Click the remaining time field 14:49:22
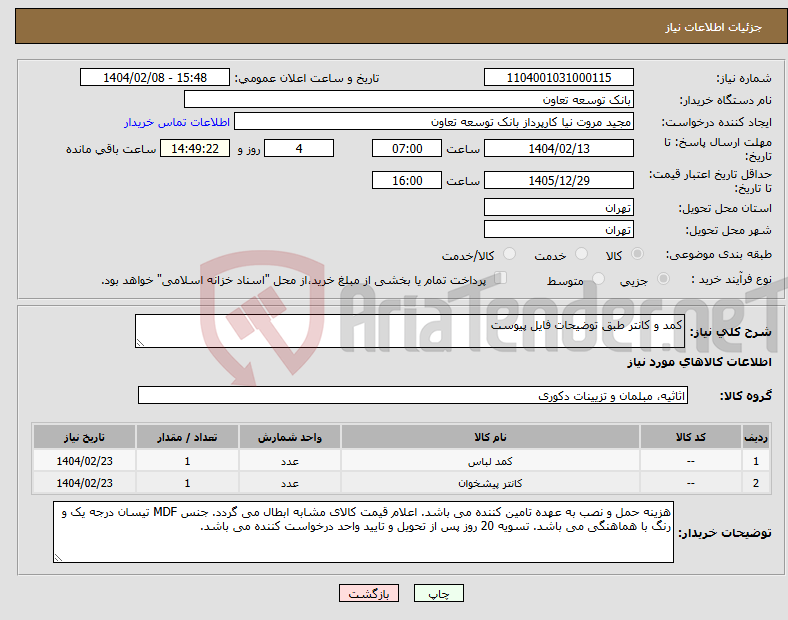The width and height of the screenshot is (788, 620). (195, 148)
